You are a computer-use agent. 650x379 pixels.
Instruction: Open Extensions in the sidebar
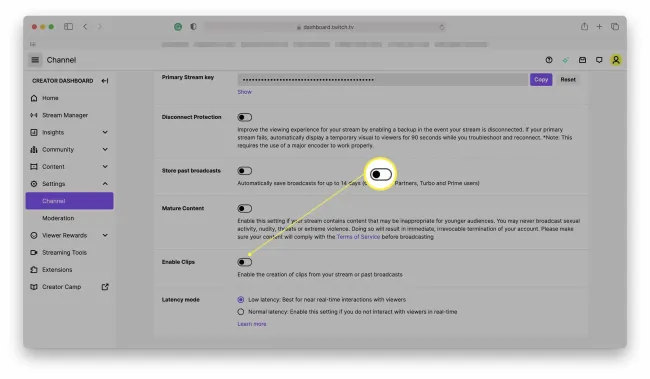click(57, 270)
